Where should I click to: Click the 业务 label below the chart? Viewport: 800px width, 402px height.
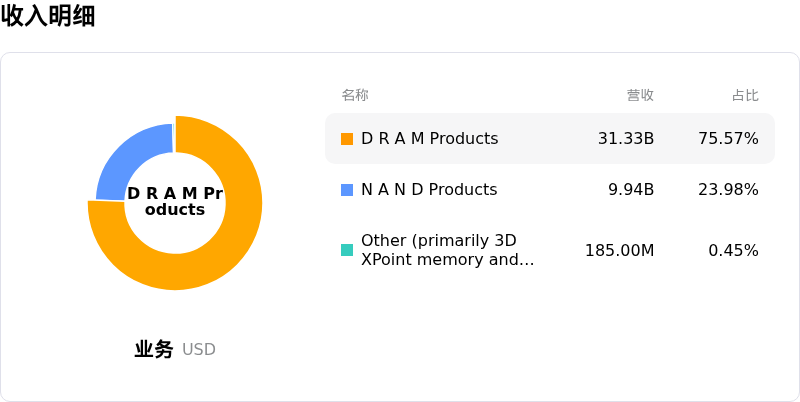[x=154, y=349]
